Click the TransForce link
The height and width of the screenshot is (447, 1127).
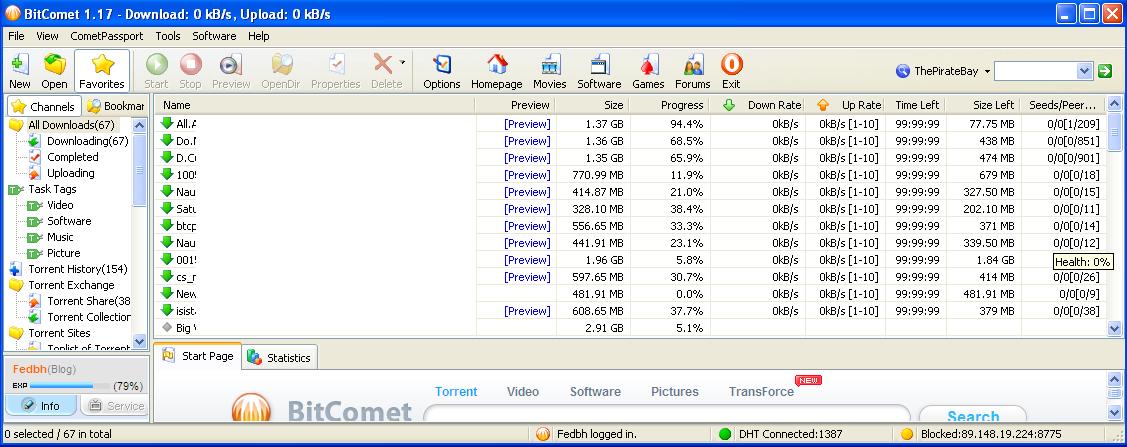click(761, 392)
